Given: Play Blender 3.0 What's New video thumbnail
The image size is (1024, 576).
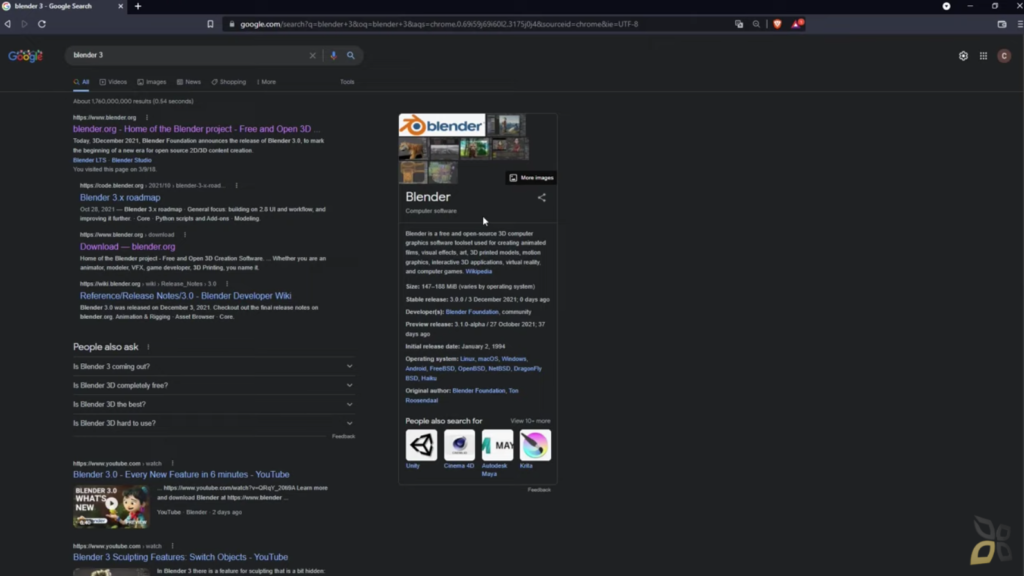Looking at the screenshot, I should point(111,506).
